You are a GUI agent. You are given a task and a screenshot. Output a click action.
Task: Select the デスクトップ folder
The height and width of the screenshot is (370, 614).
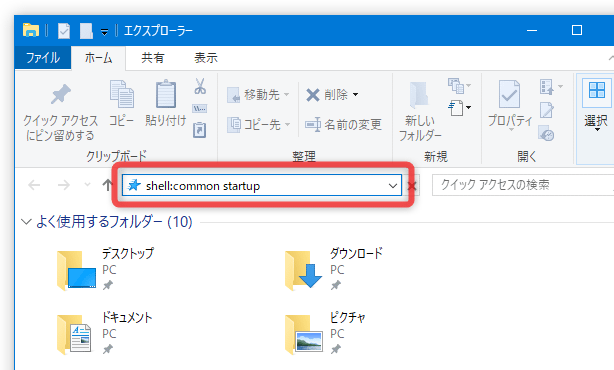[x=106, y=269]
